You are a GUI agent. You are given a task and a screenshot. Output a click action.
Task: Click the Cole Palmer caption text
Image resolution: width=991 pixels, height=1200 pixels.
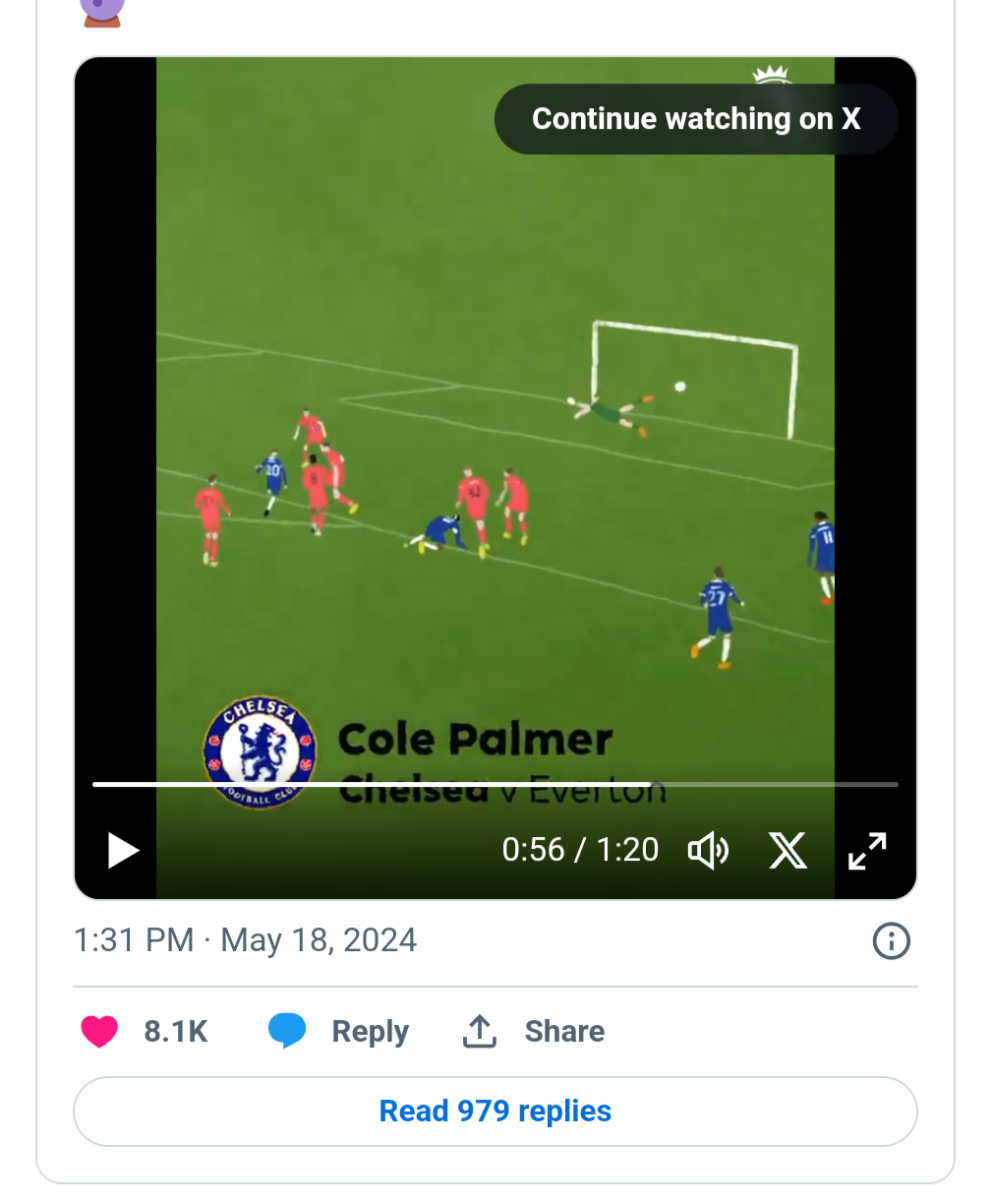(475, 741)
